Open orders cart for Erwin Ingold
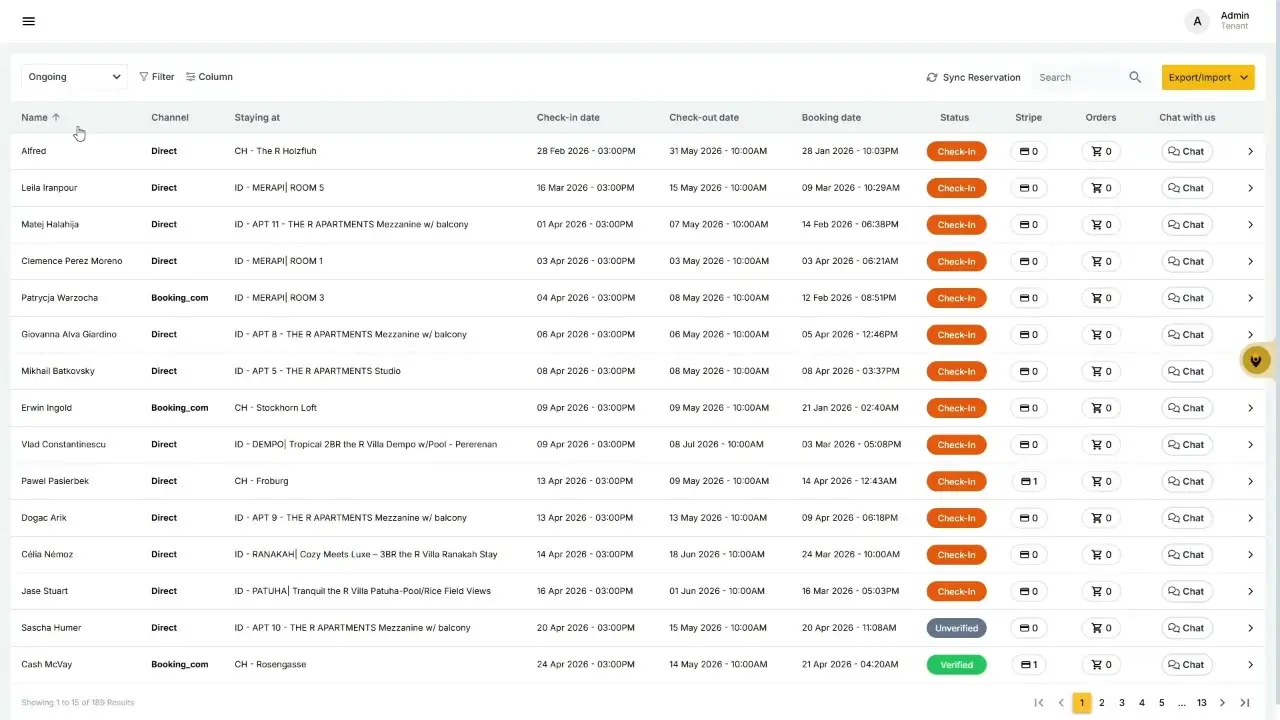 coord(1101,408)
